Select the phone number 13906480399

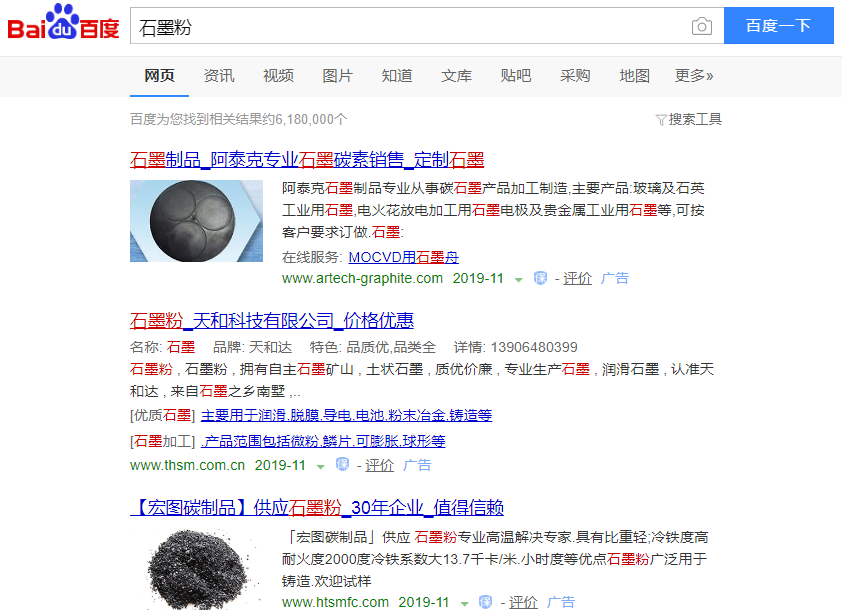pos(534,348)
